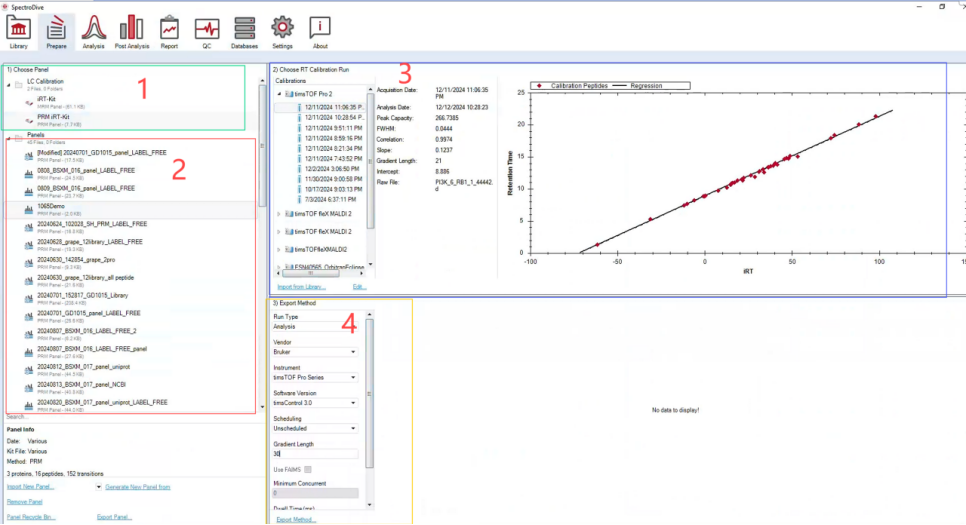
Task: Open the About info icon
Action: tap(320, 32)
